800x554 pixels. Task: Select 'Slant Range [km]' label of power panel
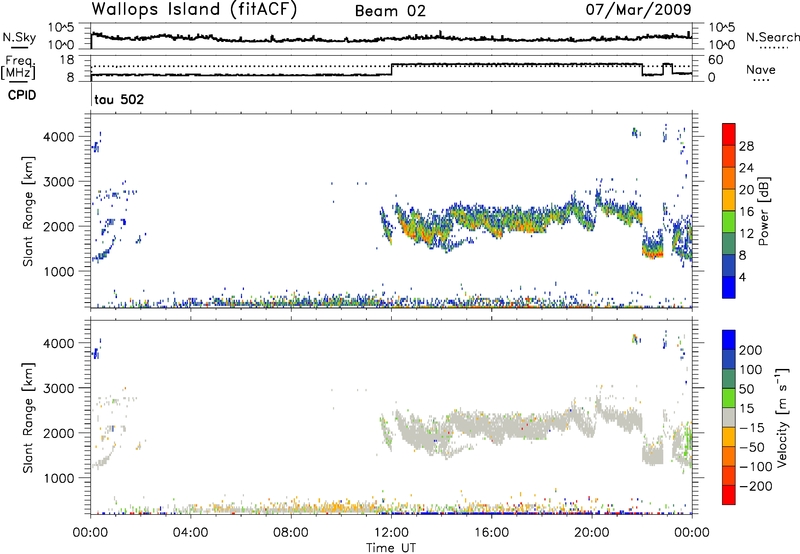pos(28,211)
